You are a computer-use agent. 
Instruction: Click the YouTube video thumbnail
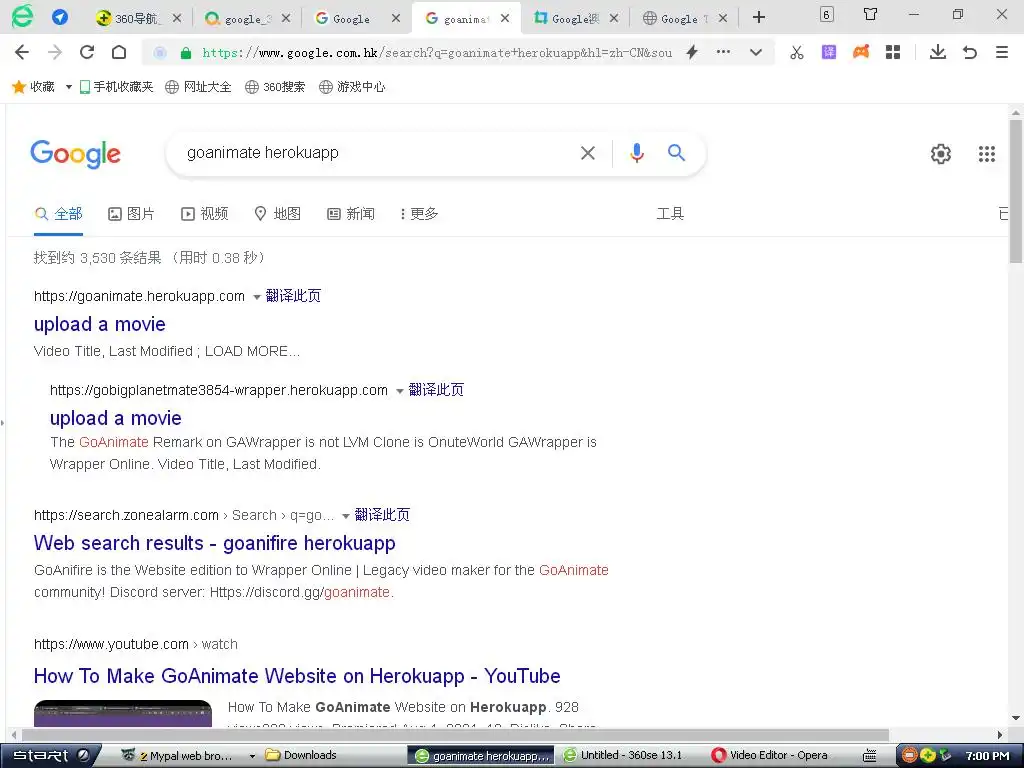pos(123,713)
